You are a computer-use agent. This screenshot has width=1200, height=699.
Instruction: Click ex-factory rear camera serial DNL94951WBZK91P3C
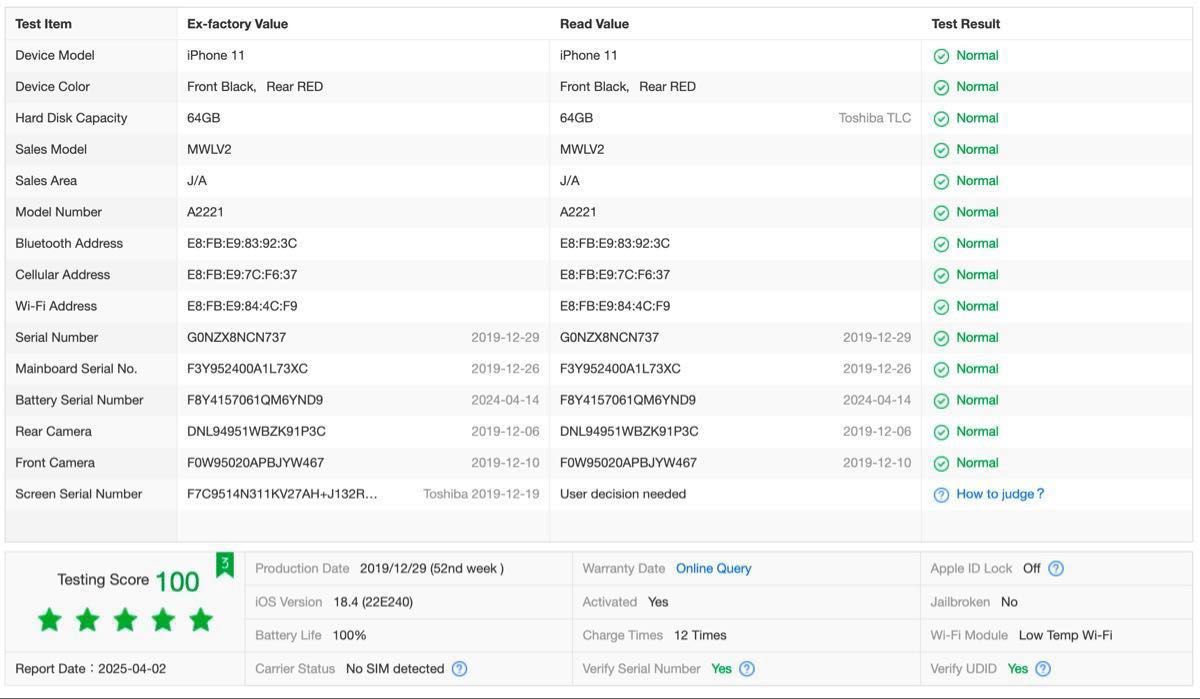coord(256,432)
